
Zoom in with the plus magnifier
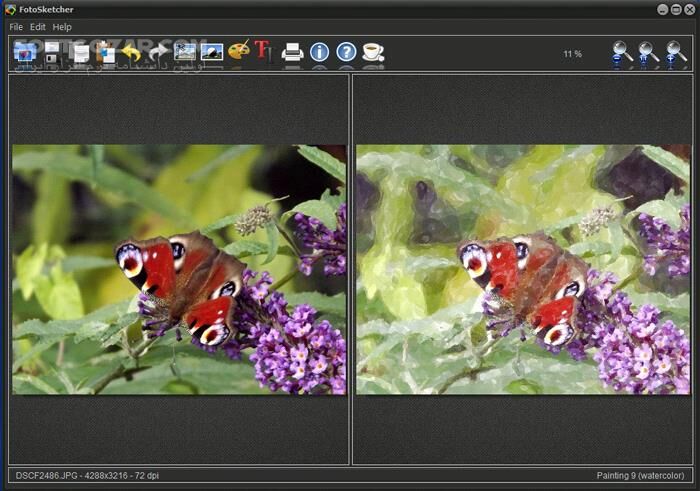click(x=676, y=53)
